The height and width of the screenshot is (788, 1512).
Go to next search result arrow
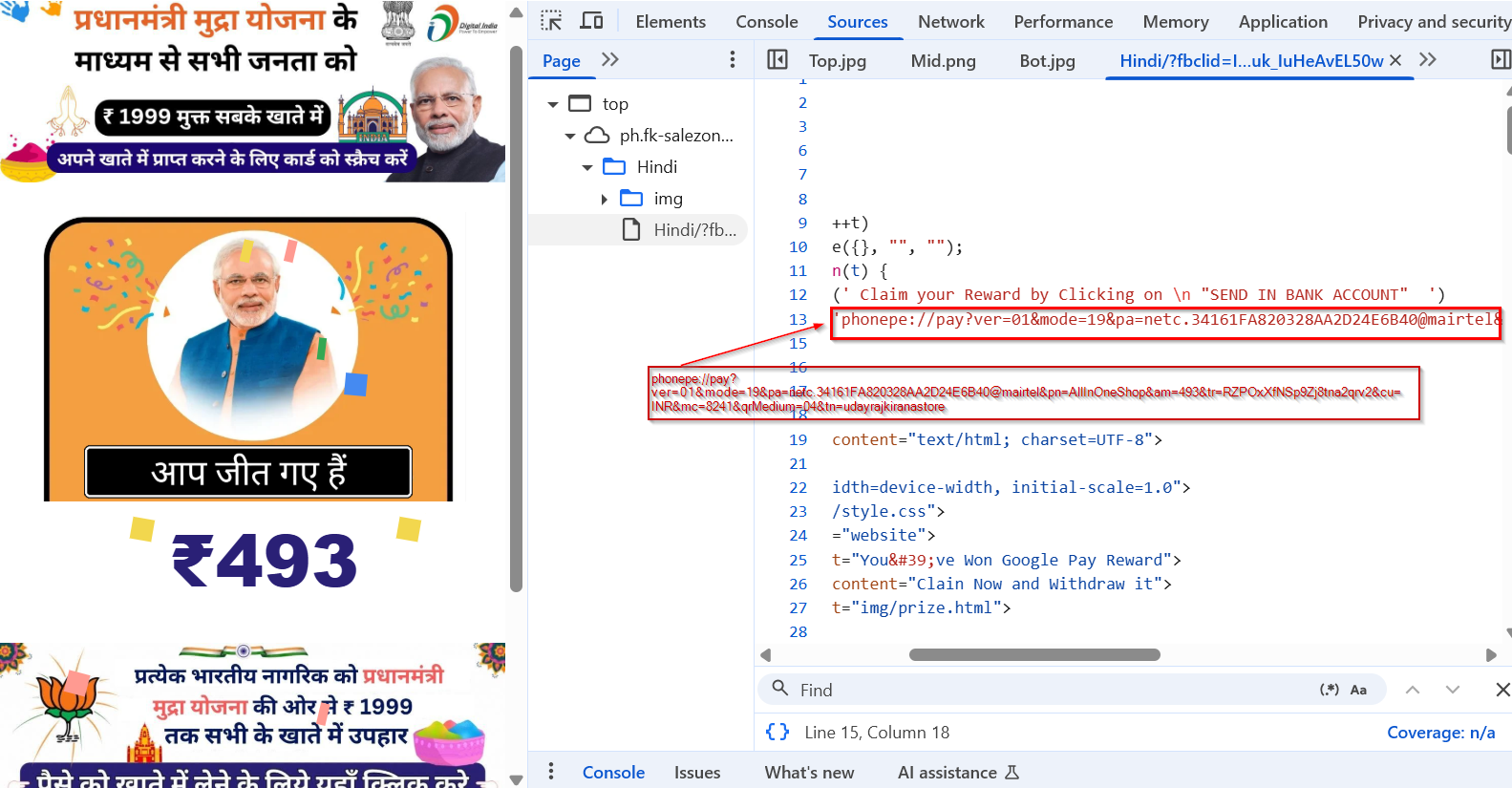tap(1453, 690)
